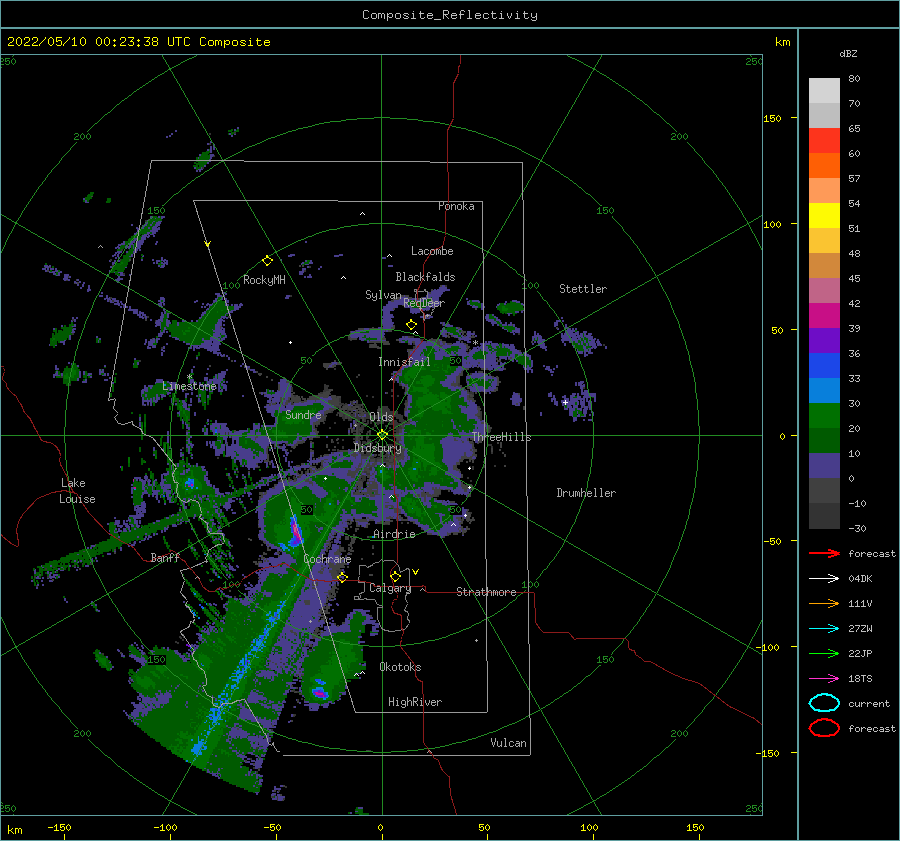This screenshot has width=900, height=841.
Task: Click the Stettler town label
Action: (583, 289)
